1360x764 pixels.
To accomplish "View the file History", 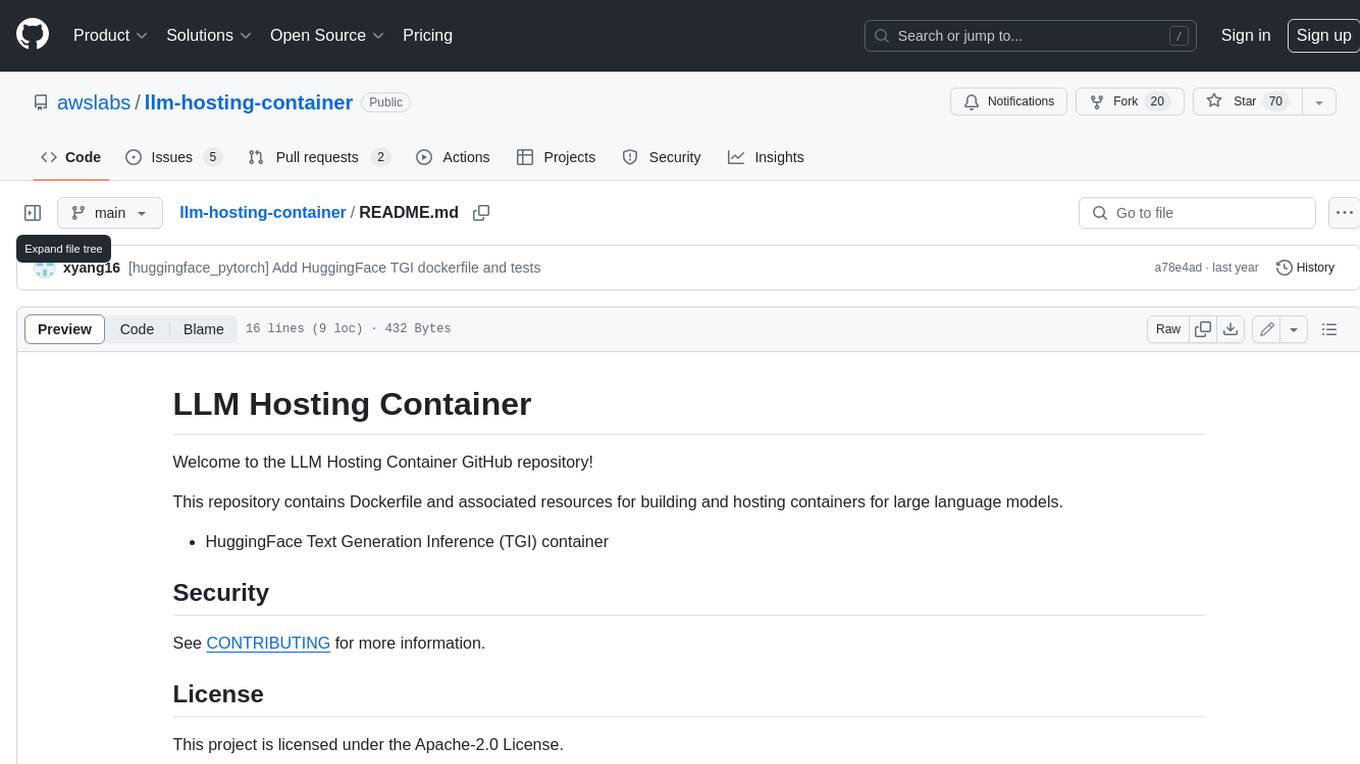I will click(x=1306, y=268).
